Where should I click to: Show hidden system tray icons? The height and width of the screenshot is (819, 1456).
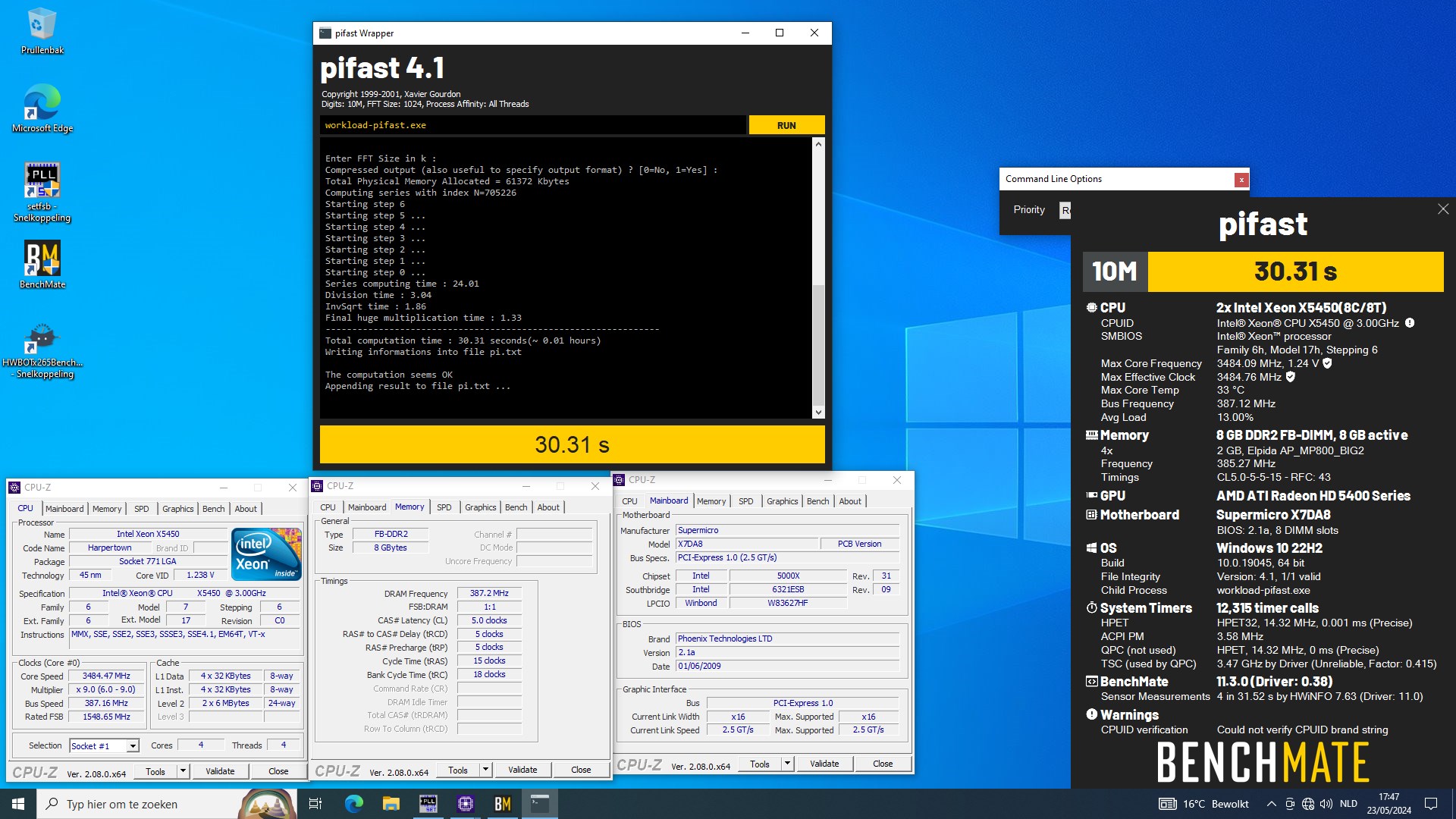[1271, 804]
